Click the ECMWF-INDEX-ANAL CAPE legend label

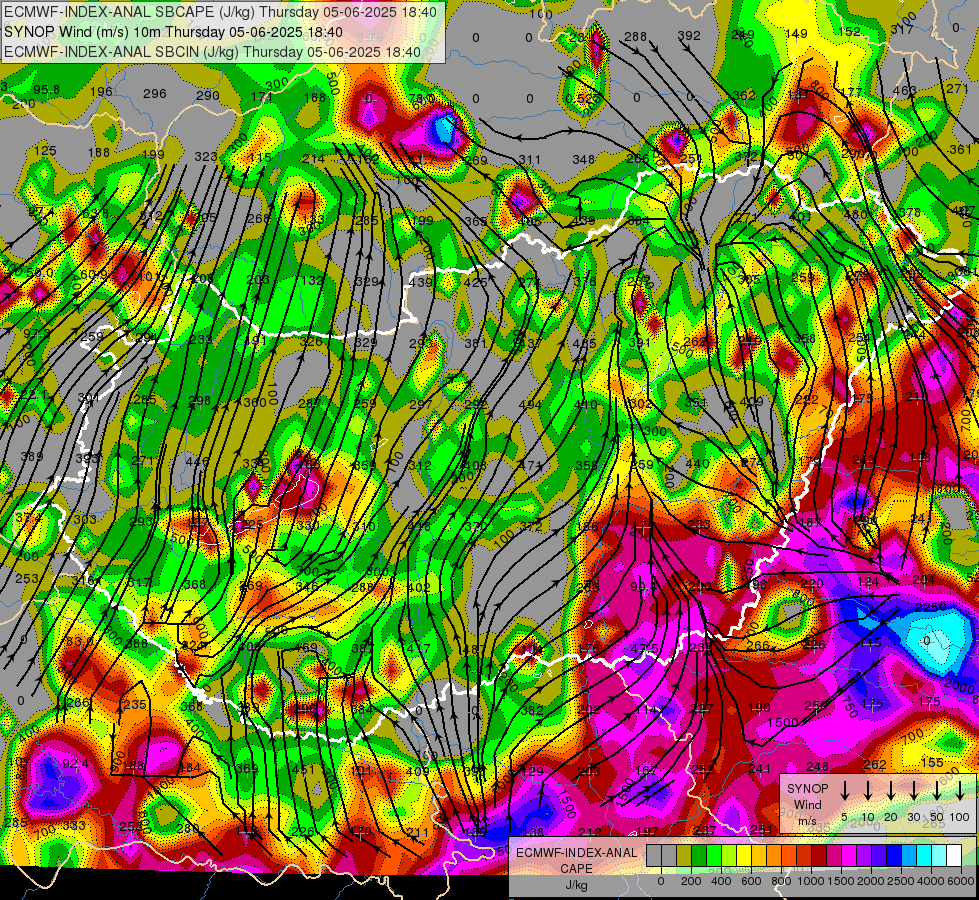tap(576, 860)
